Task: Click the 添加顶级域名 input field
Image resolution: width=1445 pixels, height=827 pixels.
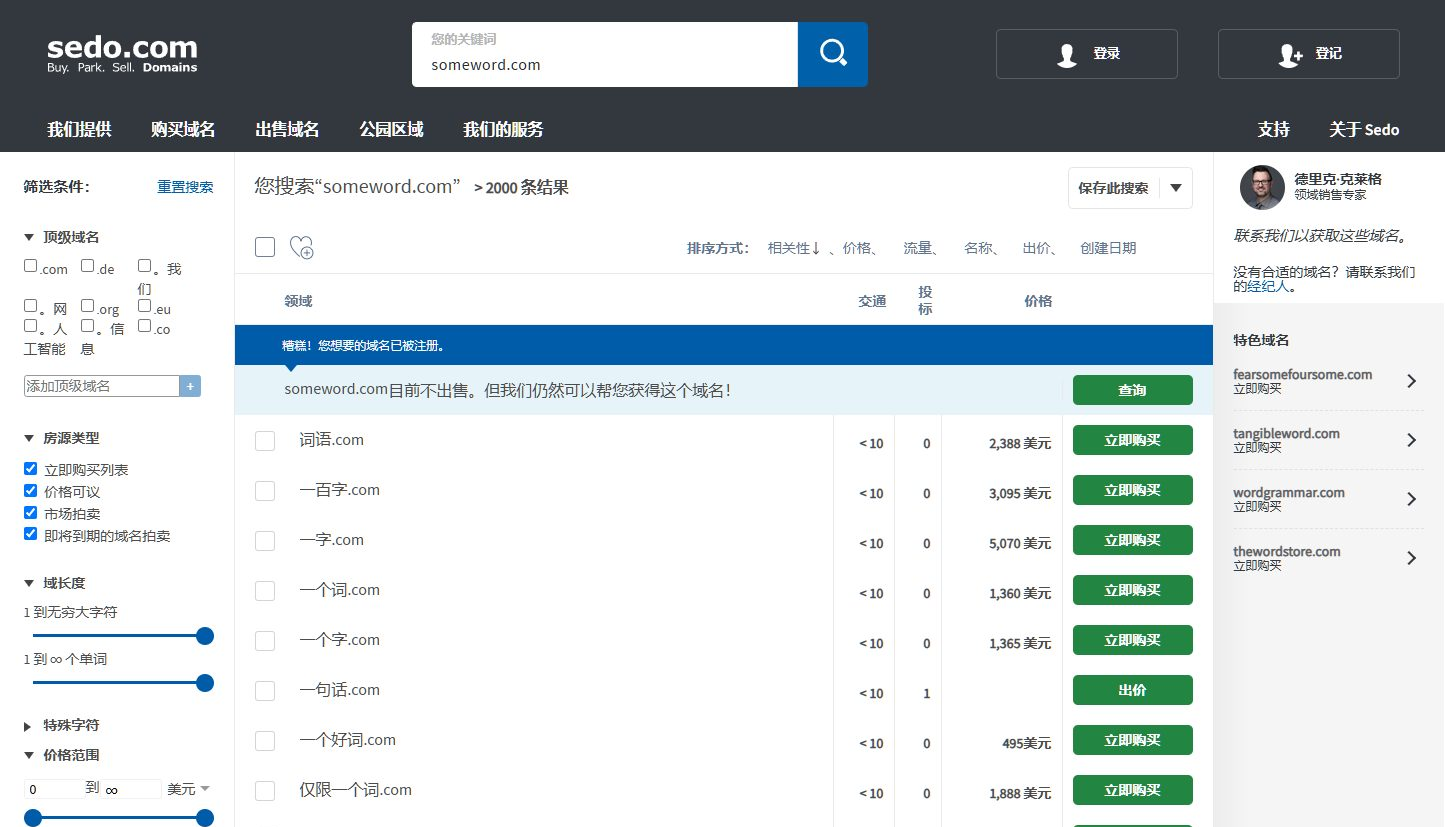Action: 101,386
